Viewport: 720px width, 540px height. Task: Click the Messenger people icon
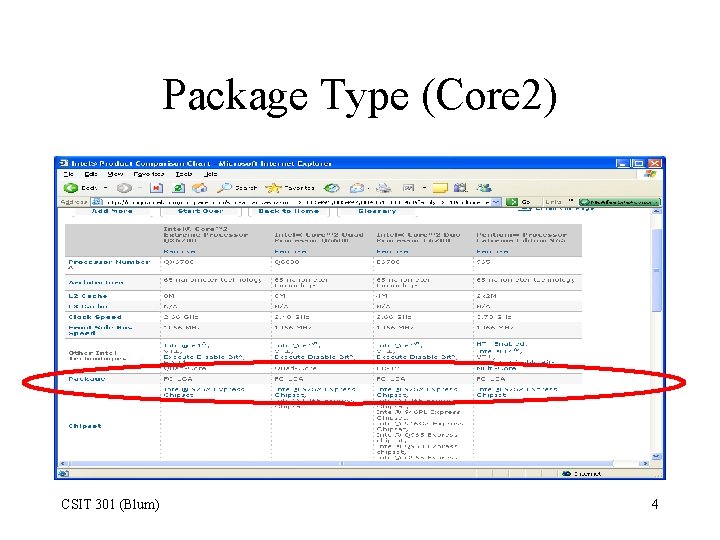(484, 188)
